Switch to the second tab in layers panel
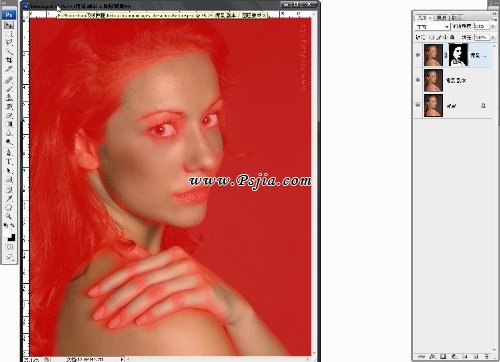This screenshot has width=500, height=362. [x=441, y=17]
